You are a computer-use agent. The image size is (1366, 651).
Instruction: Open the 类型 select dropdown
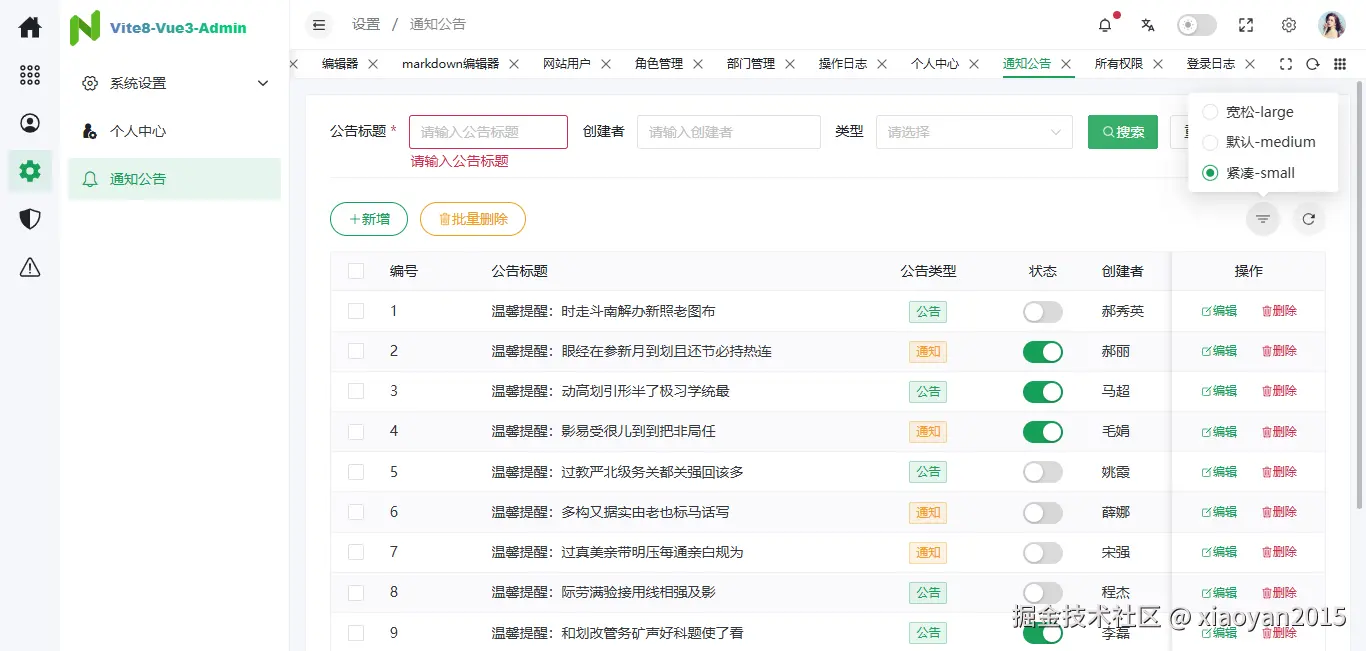point(974,132)
